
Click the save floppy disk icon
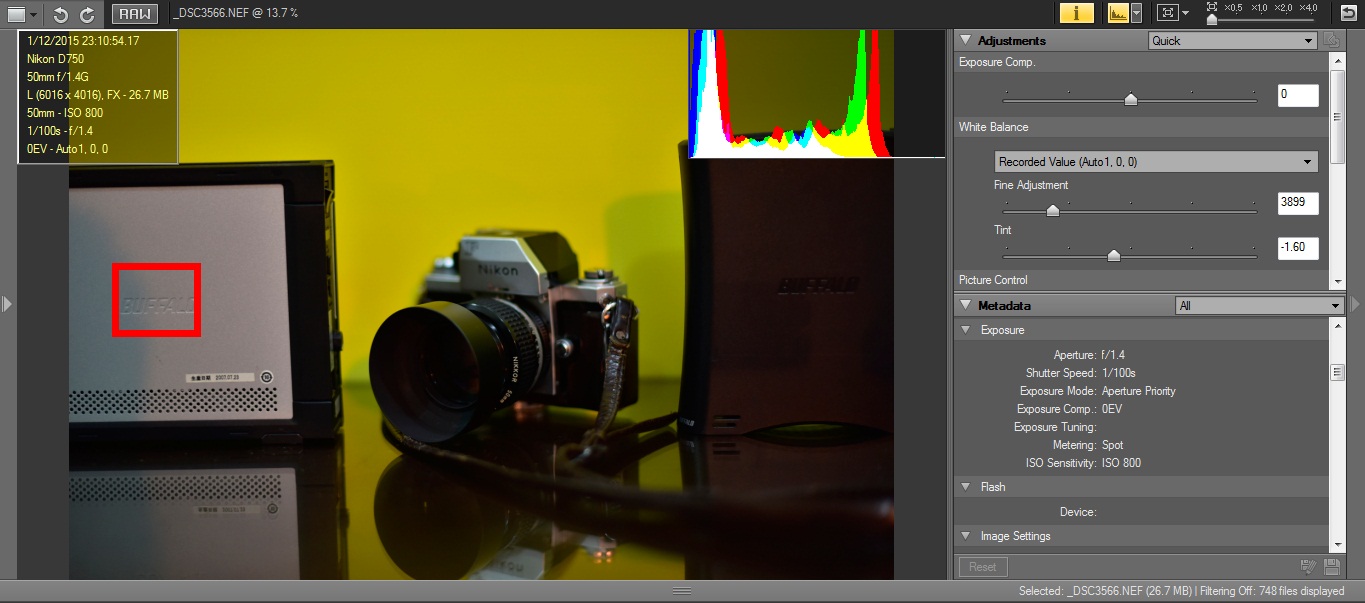(1331, 567)
